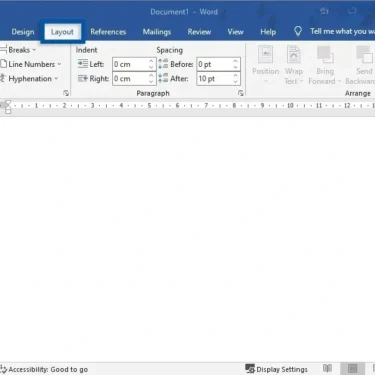This screenshot has width=375, height=375.
Task: Click into the blank document page
Action: 187,238
